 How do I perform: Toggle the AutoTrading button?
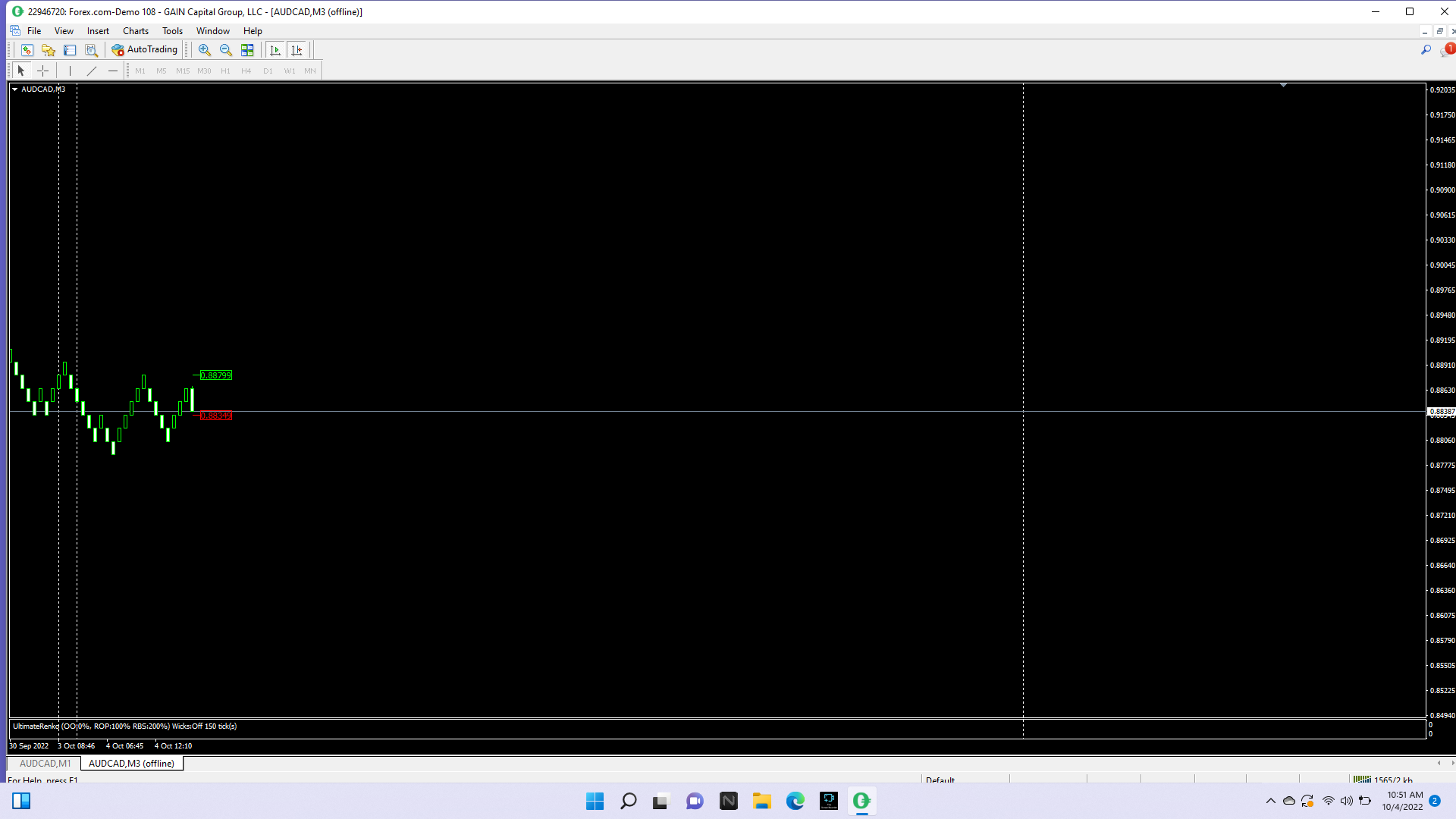[x=145, y=50]
